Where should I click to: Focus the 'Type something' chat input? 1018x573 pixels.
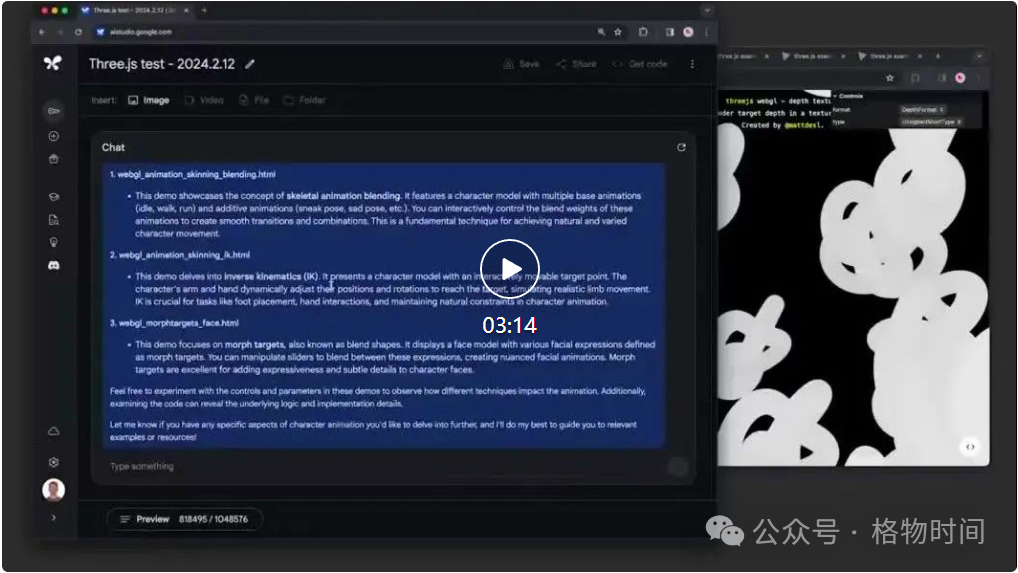(x=380, y=466)
